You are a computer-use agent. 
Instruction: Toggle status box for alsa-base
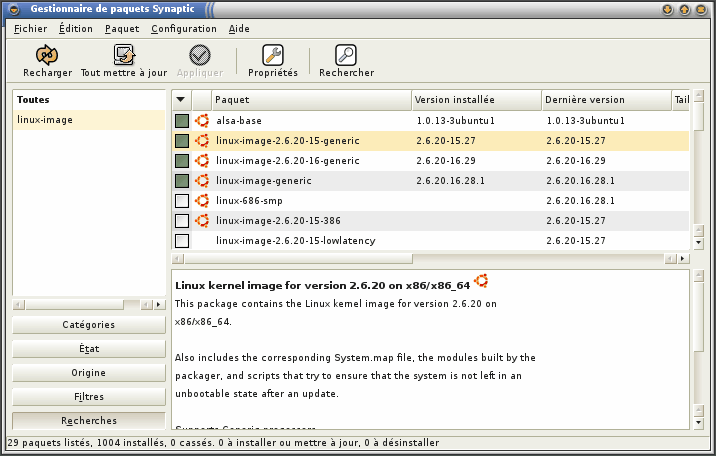pos(182,121)
